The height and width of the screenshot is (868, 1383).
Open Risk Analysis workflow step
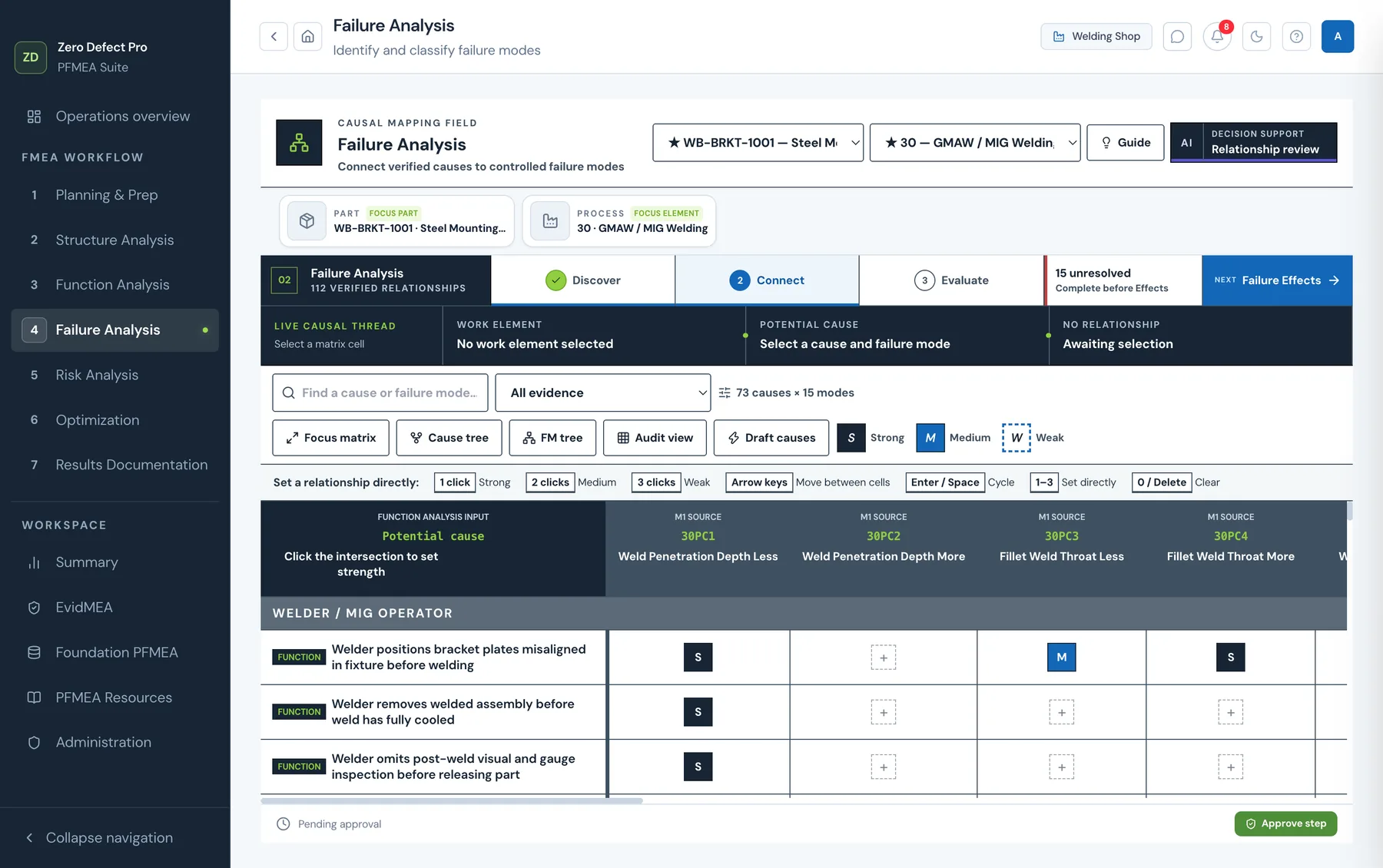115,375
